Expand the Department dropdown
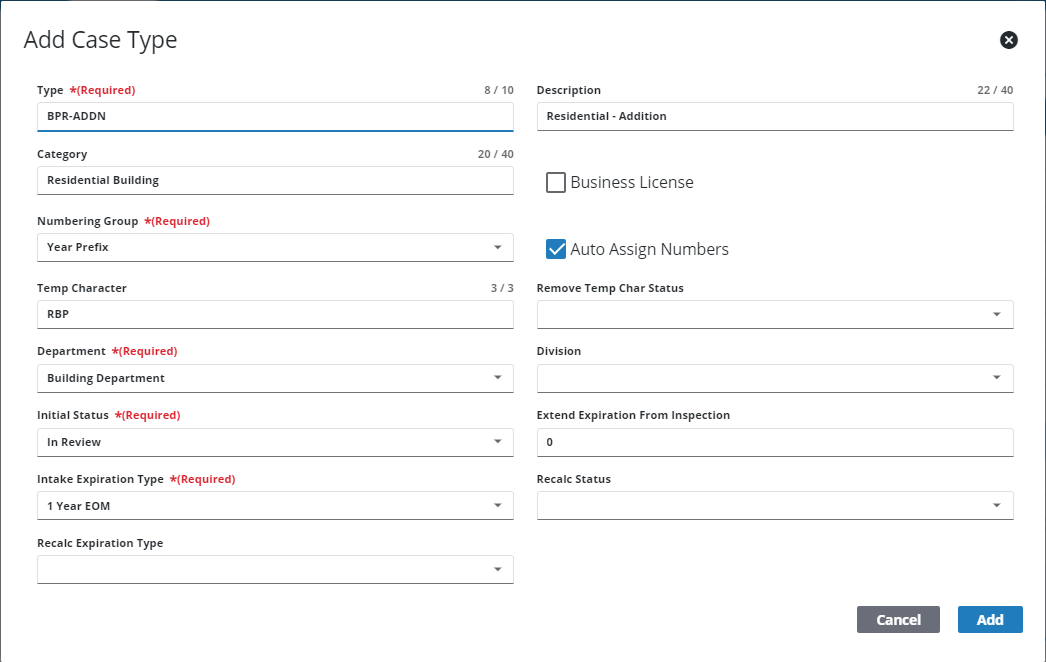This screenshot has width=1046, height=662. coord(275,378)
